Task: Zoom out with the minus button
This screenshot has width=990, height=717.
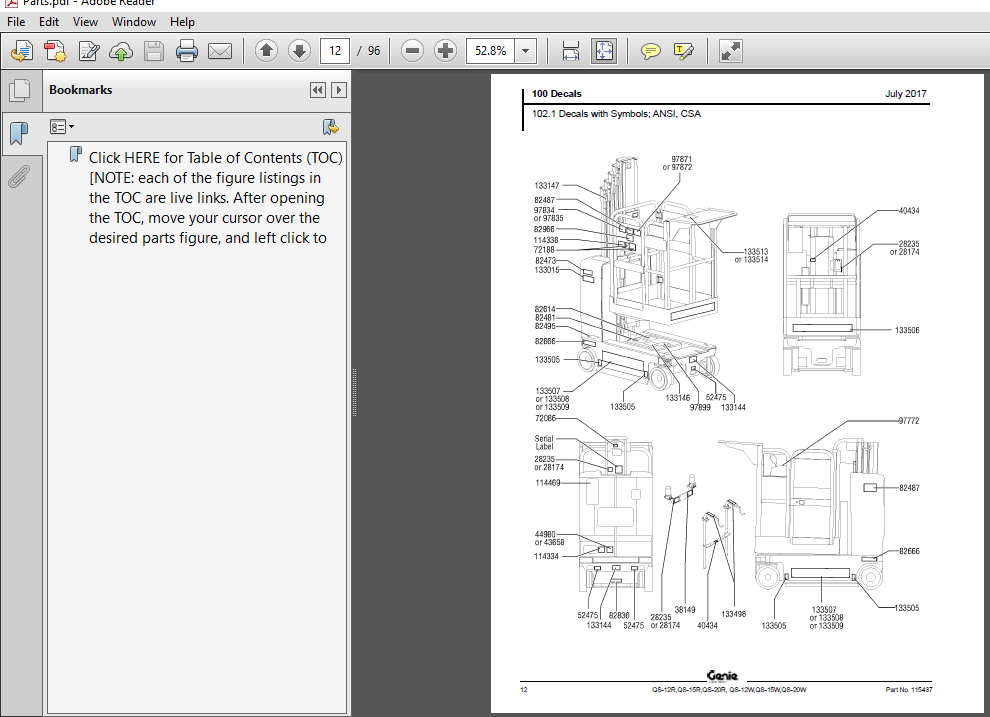Action: tap(412, 50)
